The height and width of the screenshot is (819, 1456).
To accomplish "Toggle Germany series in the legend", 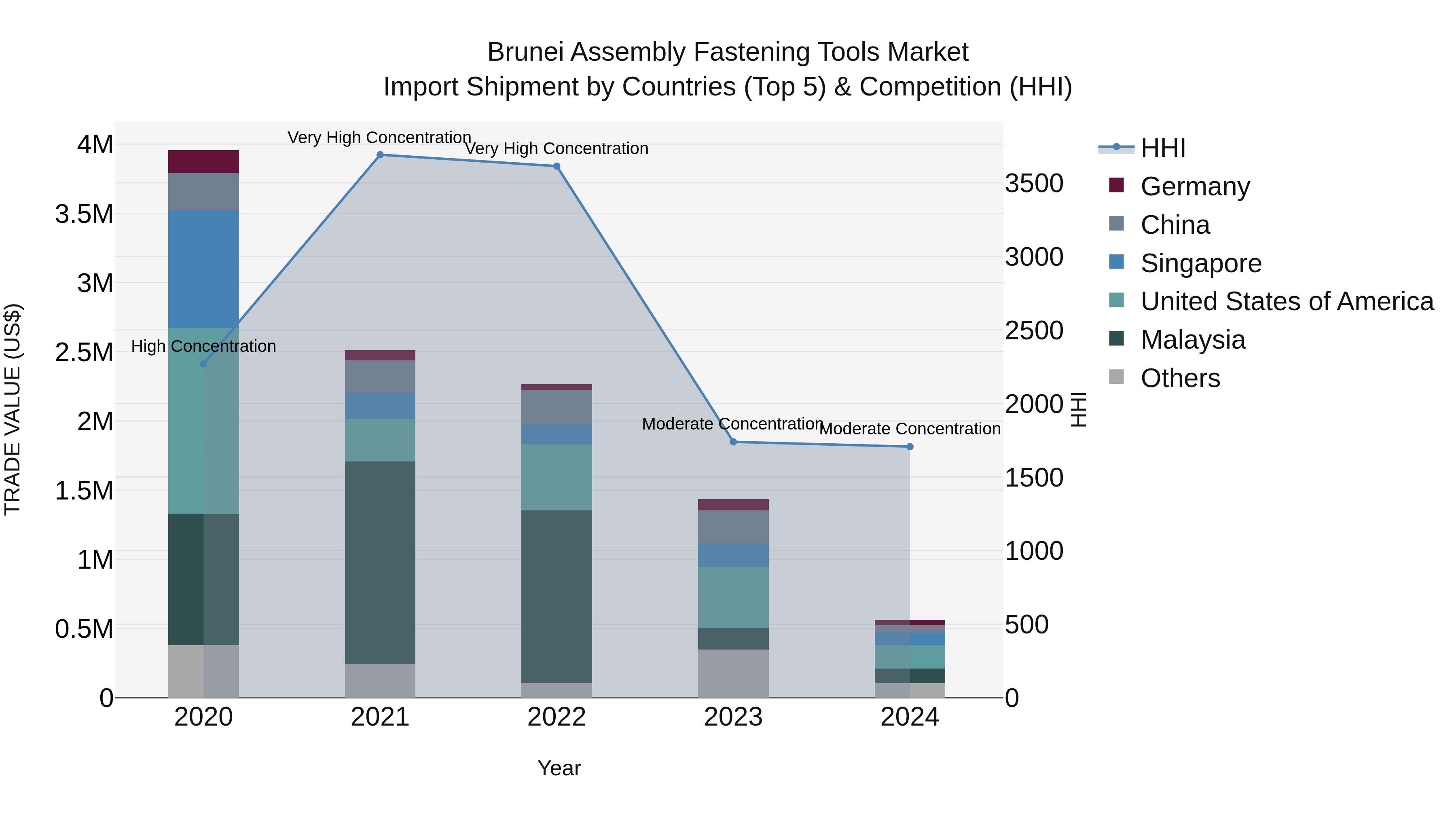I will coord(1180,186).
